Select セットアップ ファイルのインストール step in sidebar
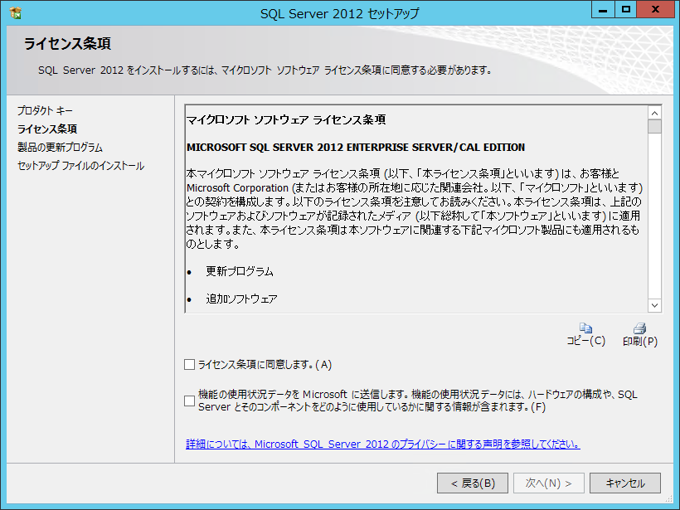 click(81, 166)
